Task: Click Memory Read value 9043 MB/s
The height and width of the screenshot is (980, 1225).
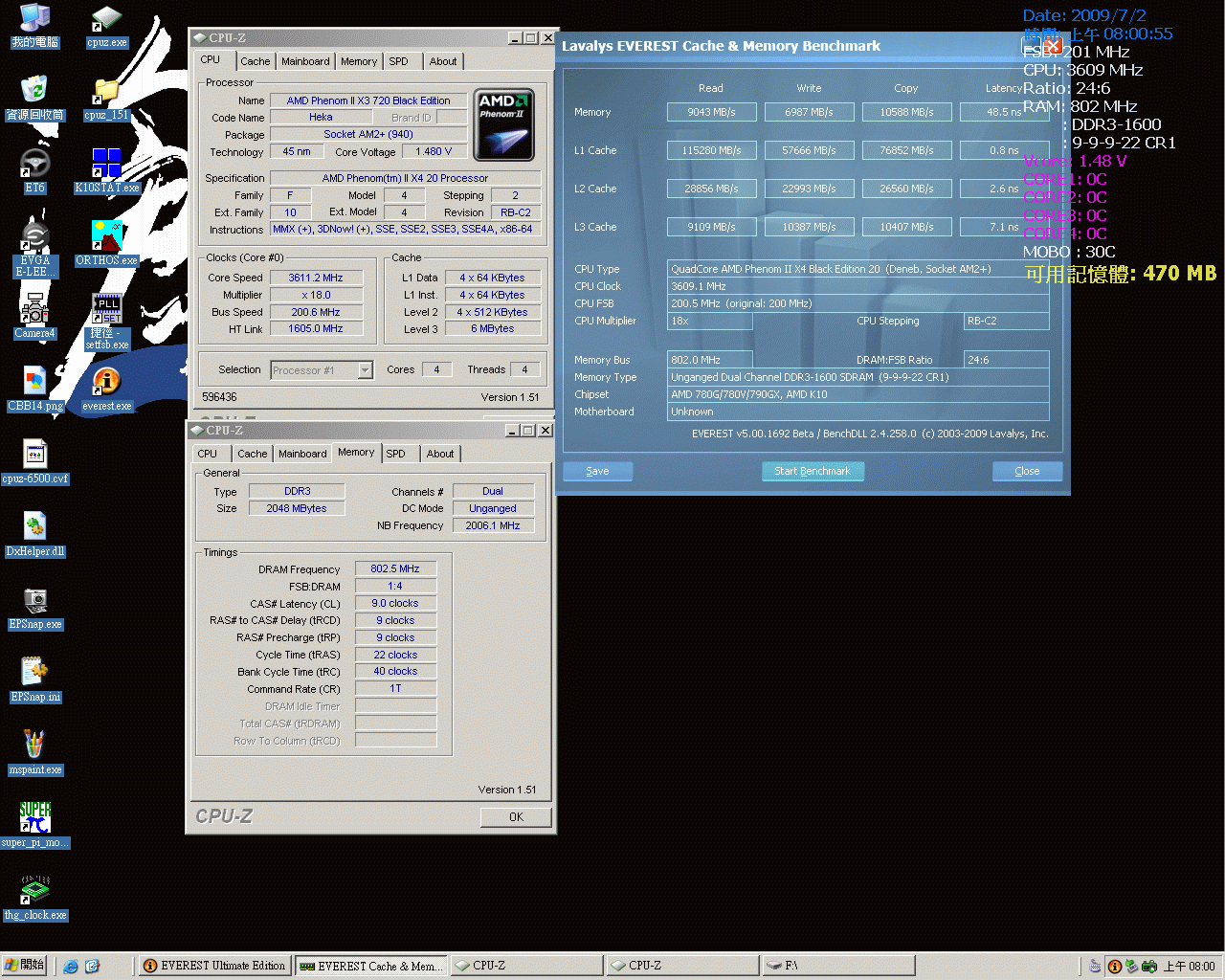Action: pos(711,112)
